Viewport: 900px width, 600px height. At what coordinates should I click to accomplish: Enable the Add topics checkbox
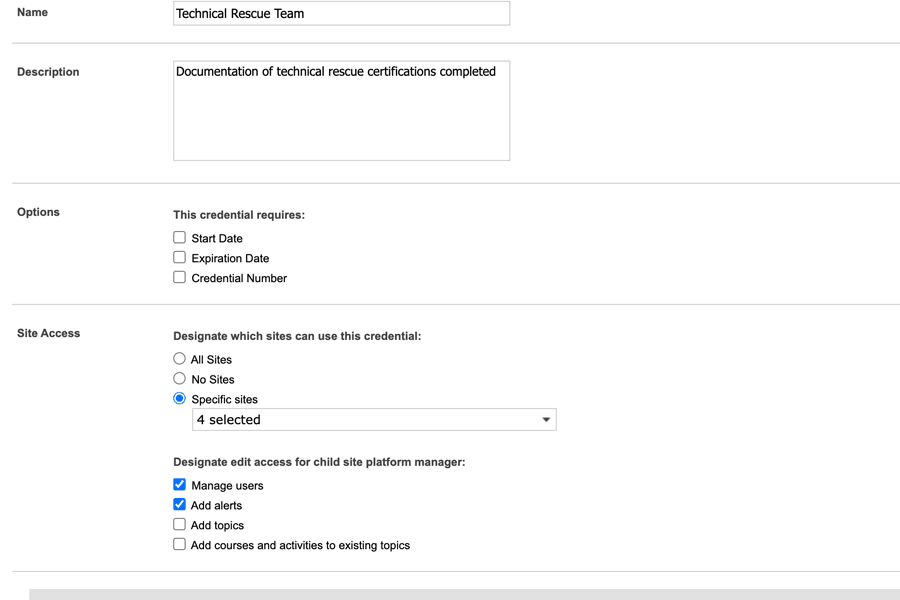tap(180, 525)
